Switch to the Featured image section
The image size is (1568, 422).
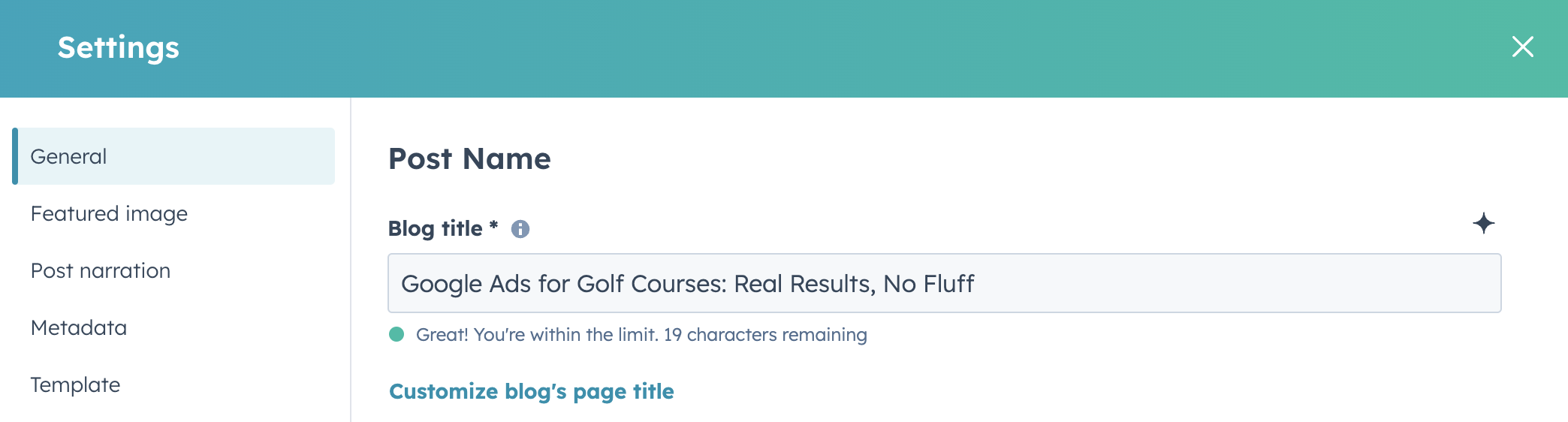[x=109, y=214]
